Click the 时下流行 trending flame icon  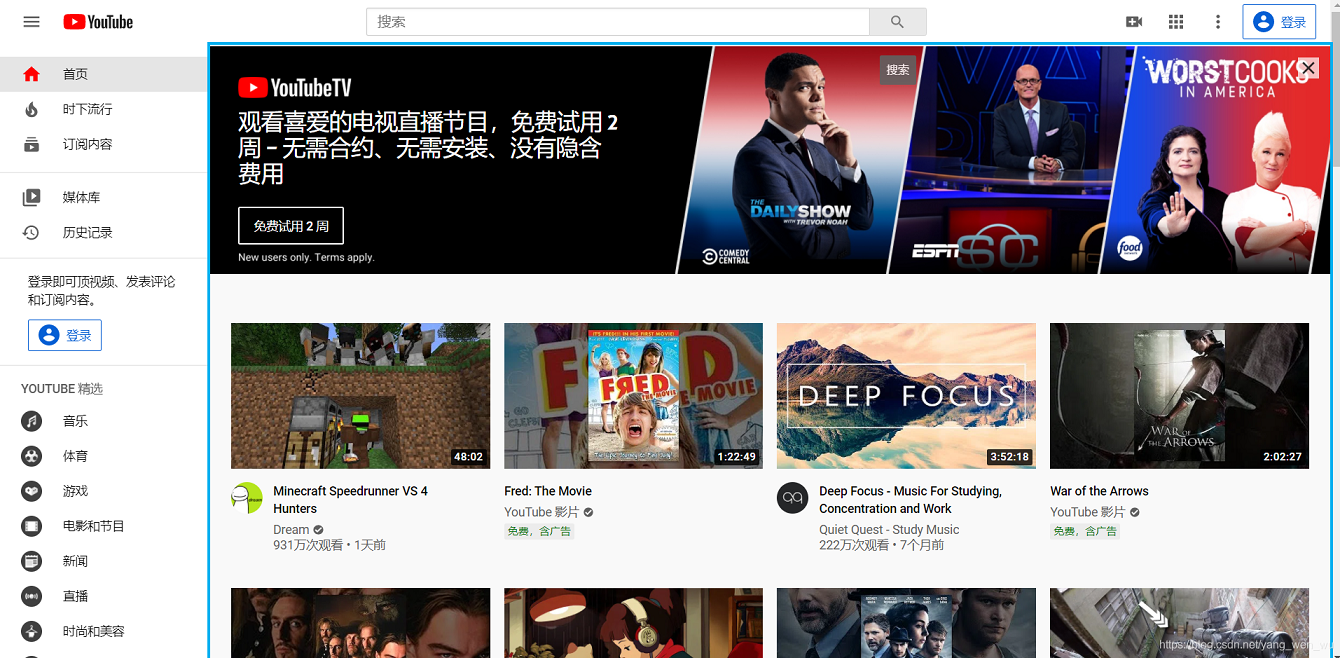point(32,109)
